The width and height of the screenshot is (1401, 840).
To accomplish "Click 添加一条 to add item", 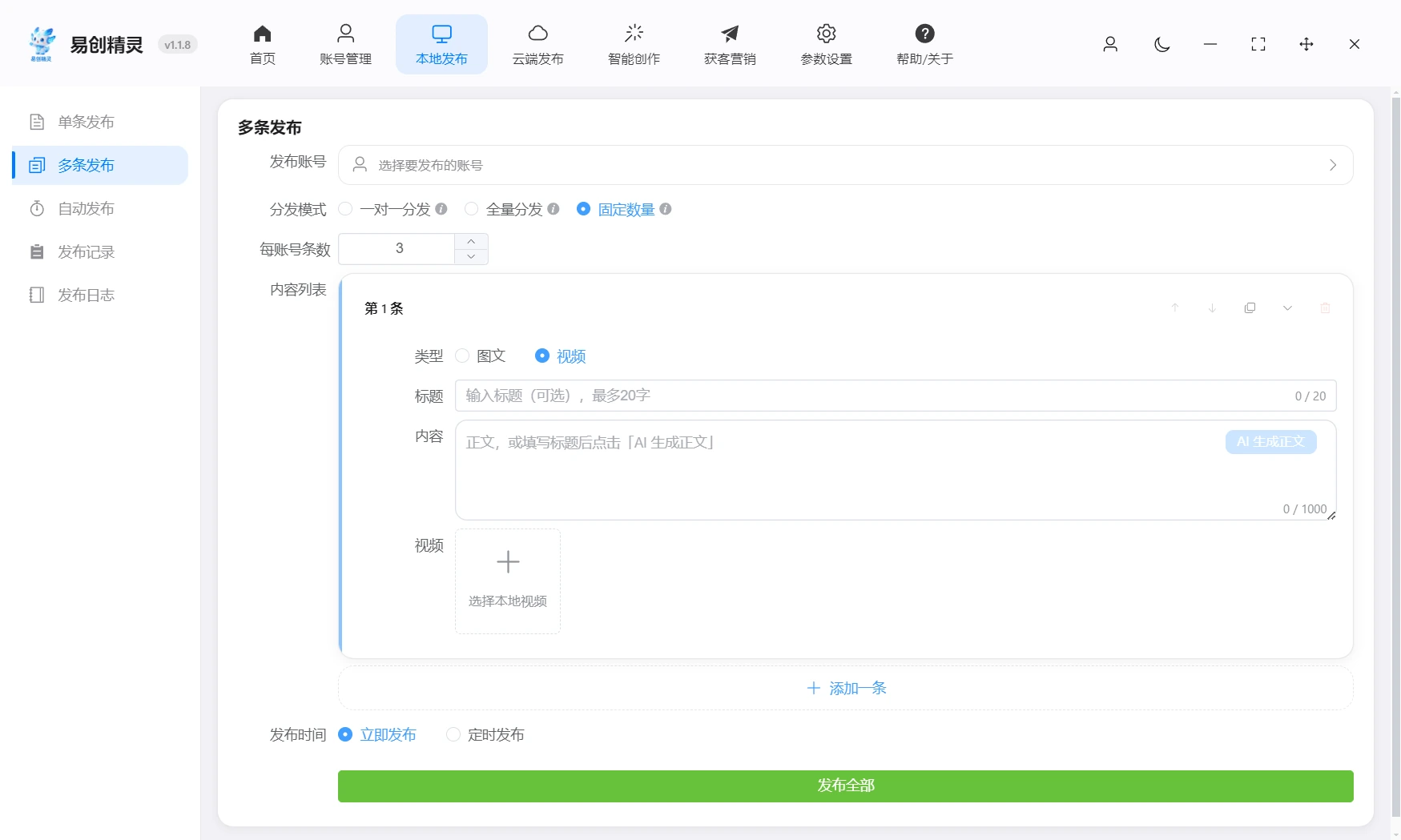I will [846, 688].
